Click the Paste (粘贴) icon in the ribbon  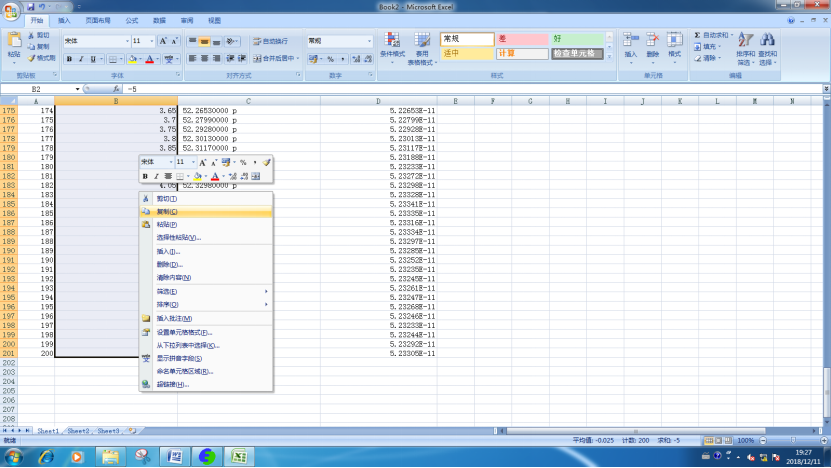14,40
